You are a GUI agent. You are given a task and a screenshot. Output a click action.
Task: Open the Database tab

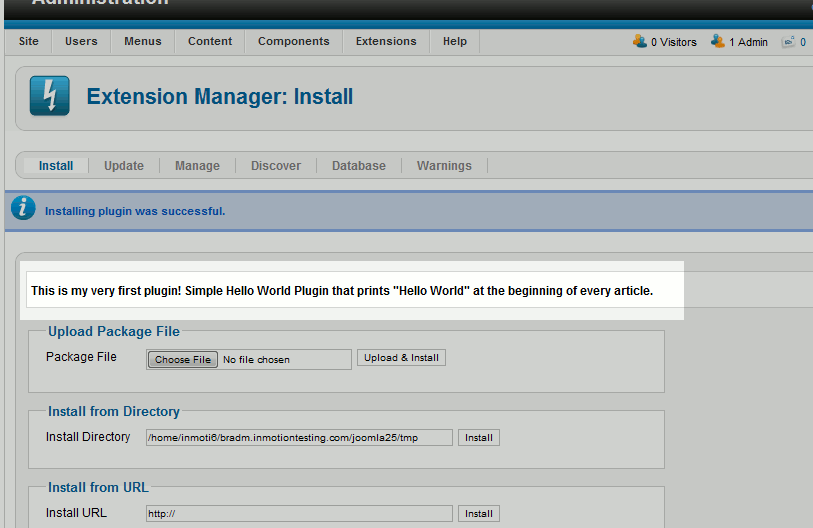(359, 166)
